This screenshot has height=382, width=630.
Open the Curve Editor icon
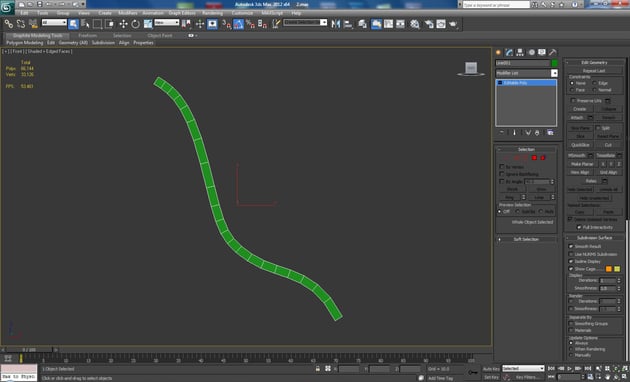[389, 24]
